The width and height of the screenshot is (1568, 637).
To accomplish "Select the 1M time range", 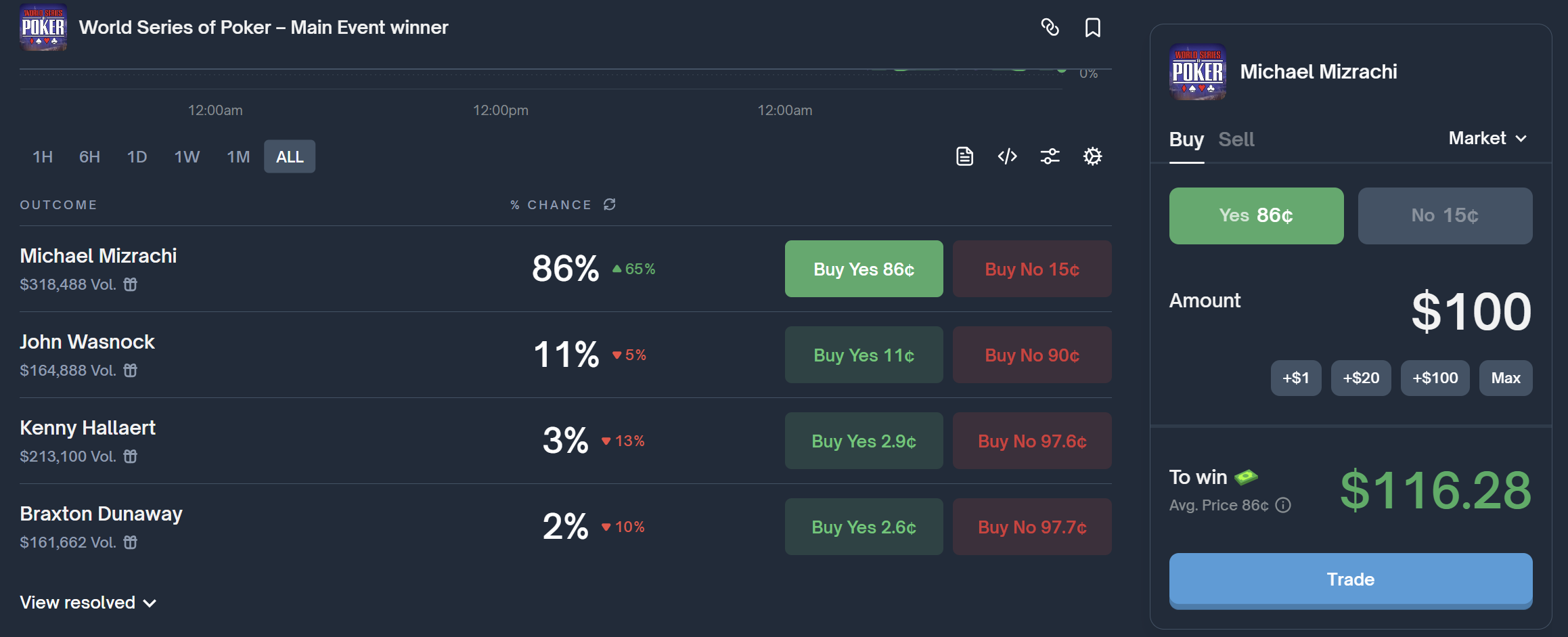I will coord(238,157).
